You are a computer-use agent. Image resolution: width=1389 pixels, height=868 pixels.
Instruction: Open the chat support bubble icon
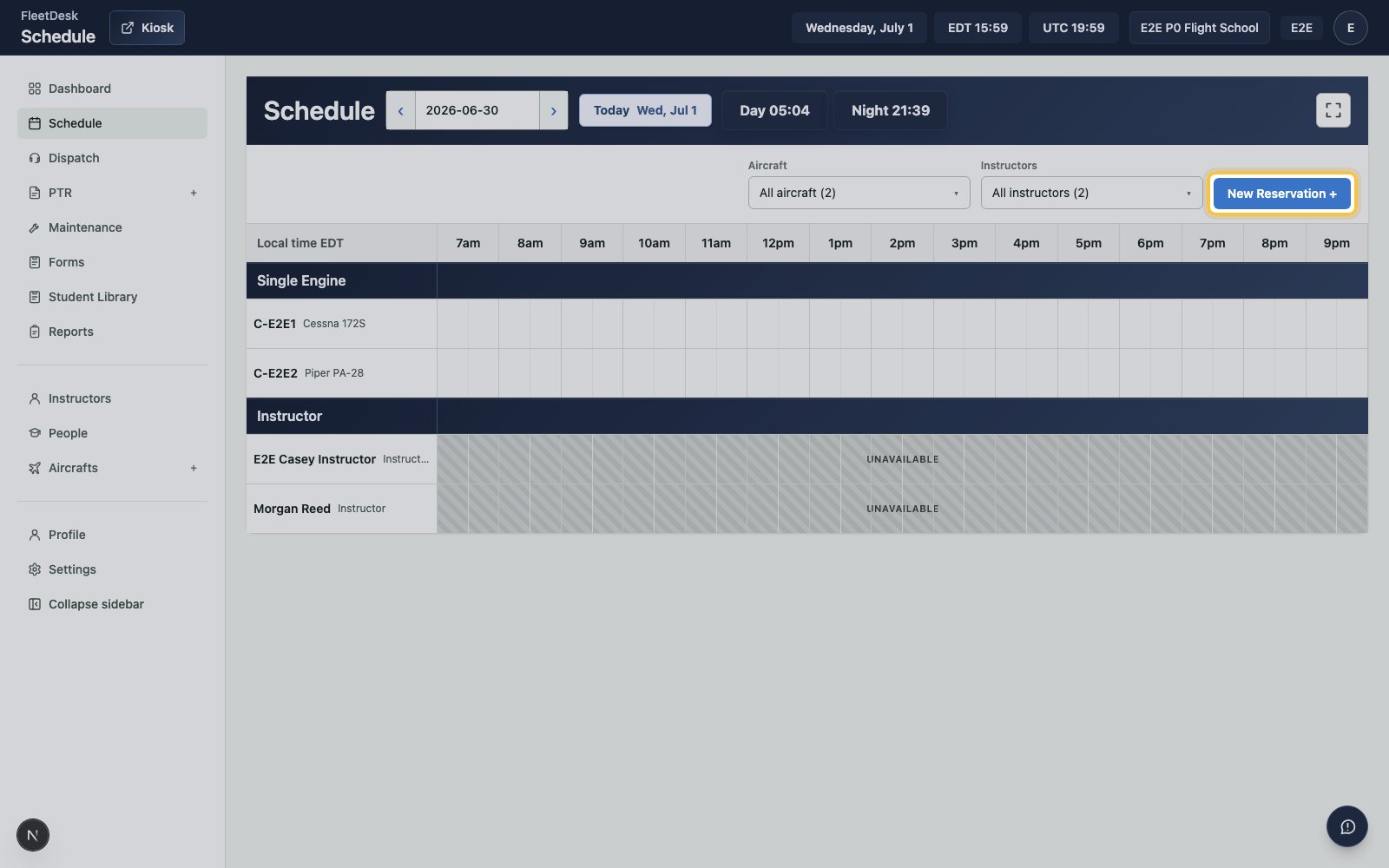pos(1346,826)
